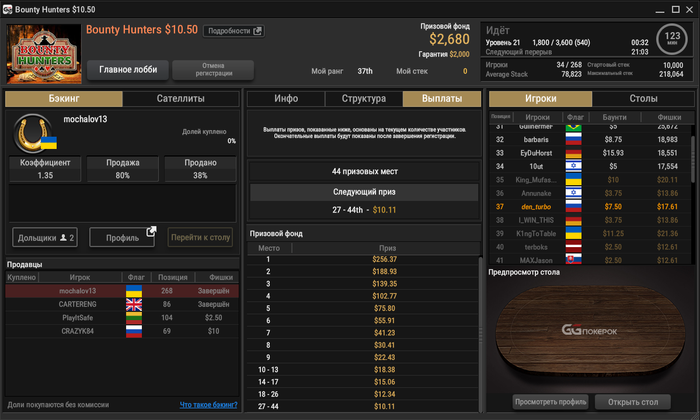Viewport: 700px width, 420px height.
Task: Select the Игроки tab
Action: 541,99
